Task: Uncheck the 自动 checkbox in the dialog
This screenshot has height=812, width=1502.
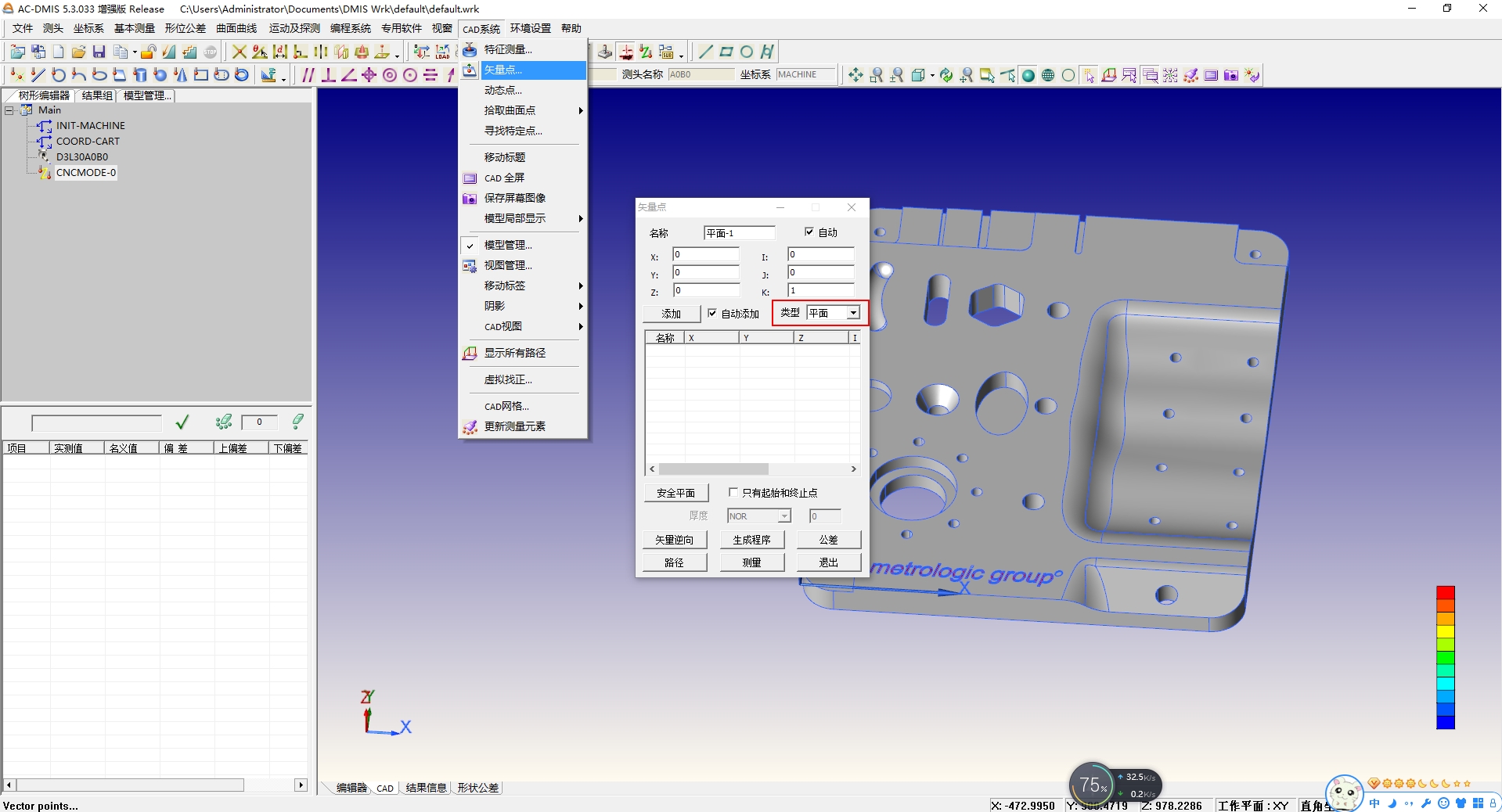Action: click(810, 232)
